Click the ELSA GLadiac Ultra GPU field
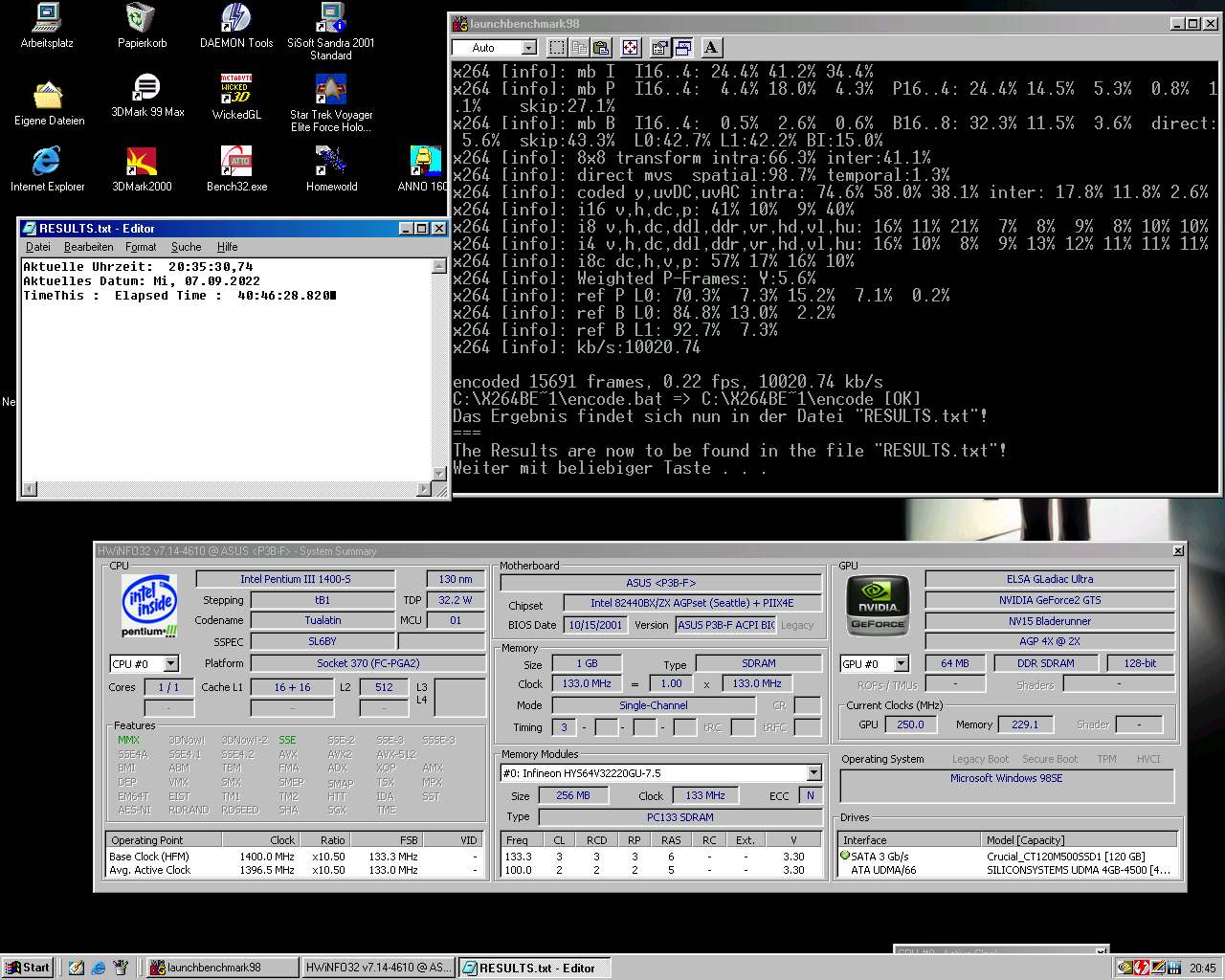Viewport: 1225px width, 980px height. 1050,579
